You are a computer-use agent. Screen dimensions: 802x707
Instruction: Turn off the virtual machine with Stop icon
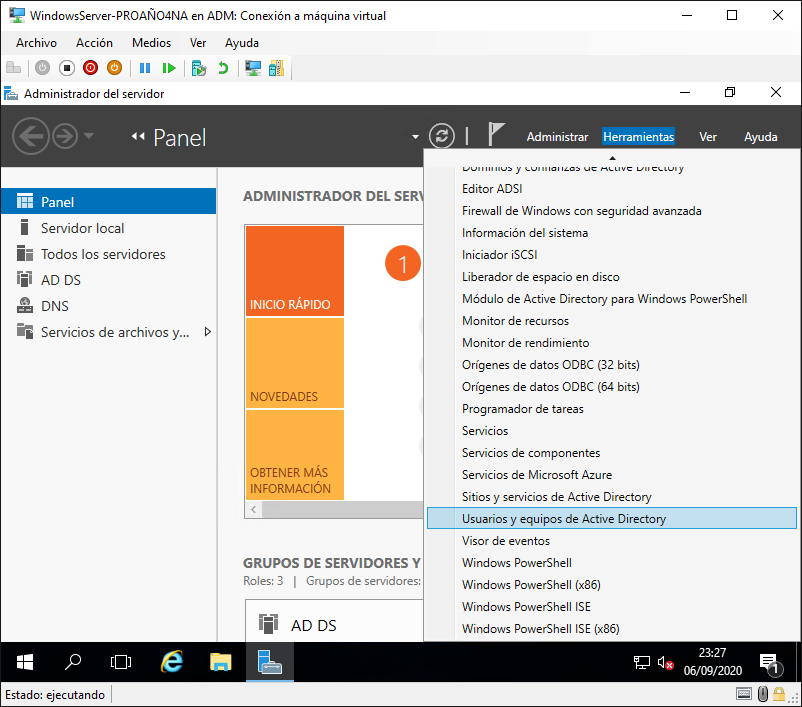tap(66, 68)
